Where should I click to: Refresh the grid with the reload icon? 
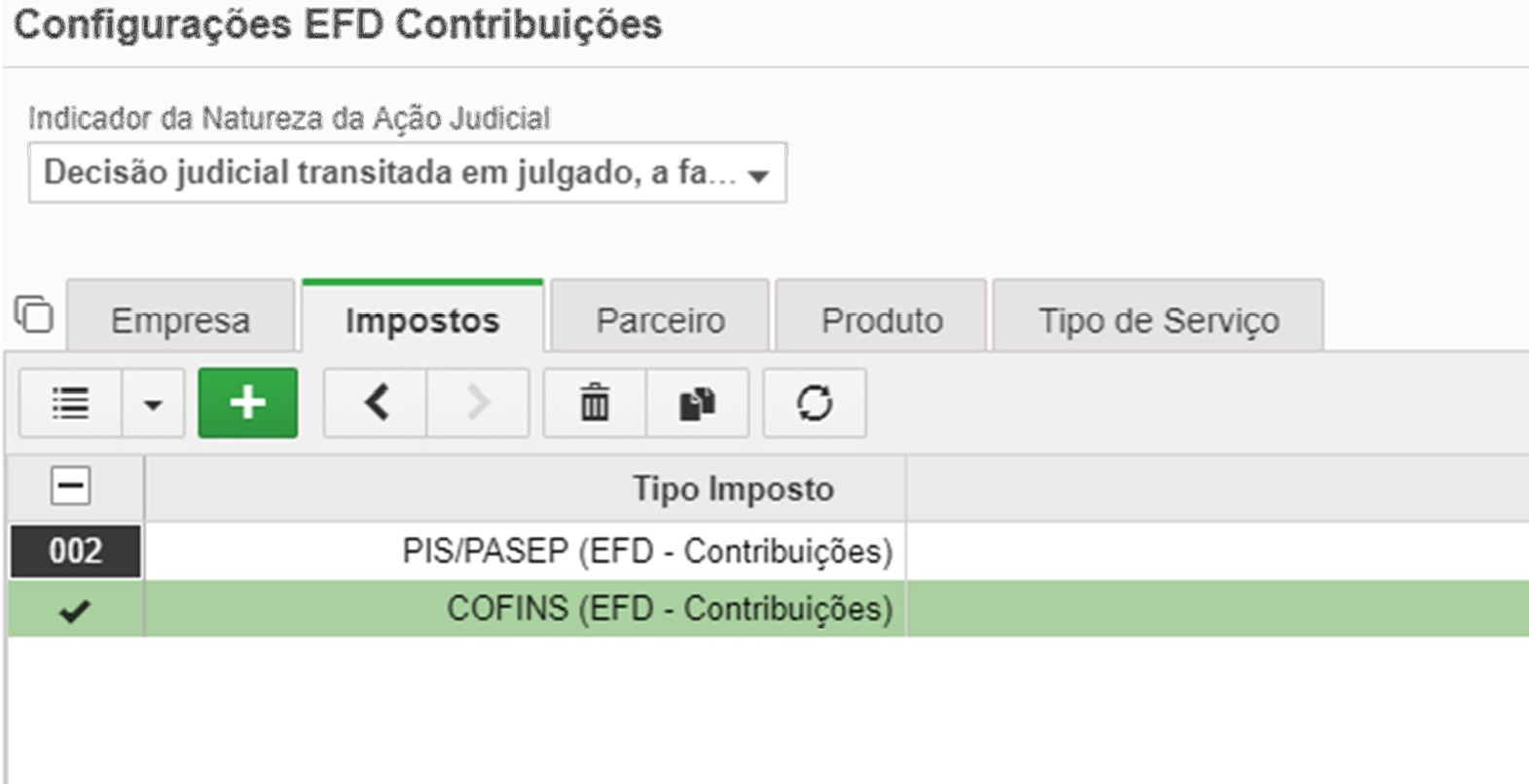click(x=815, y=403)
